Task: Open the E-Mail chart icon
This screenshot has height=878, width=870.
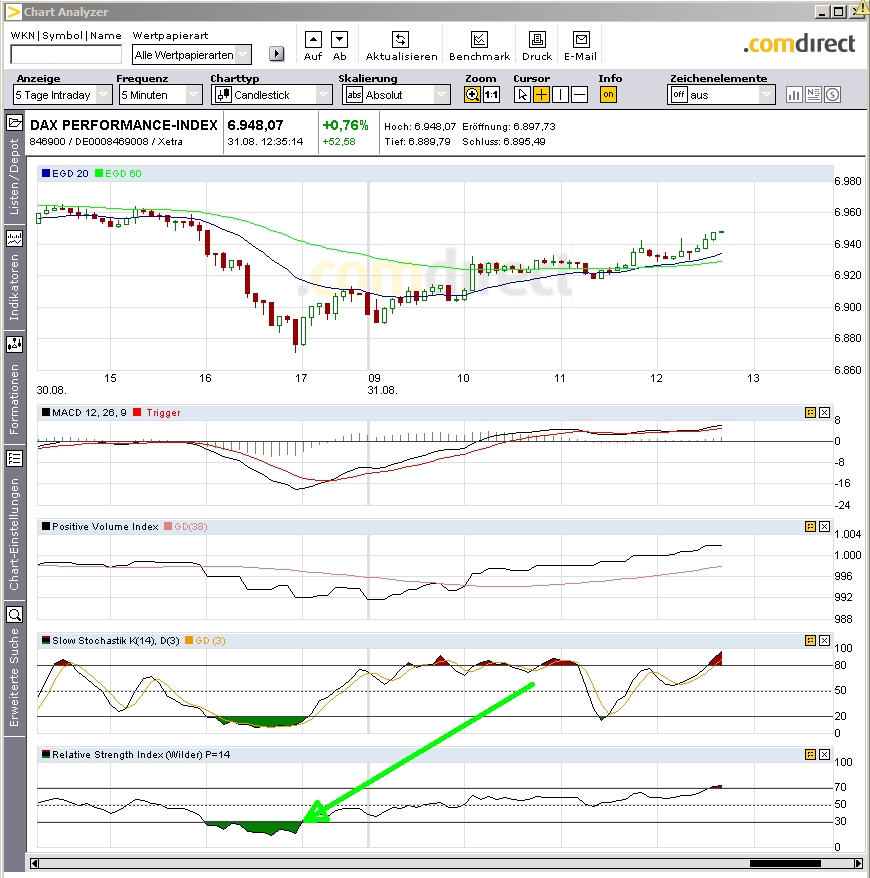Action: 581,38
